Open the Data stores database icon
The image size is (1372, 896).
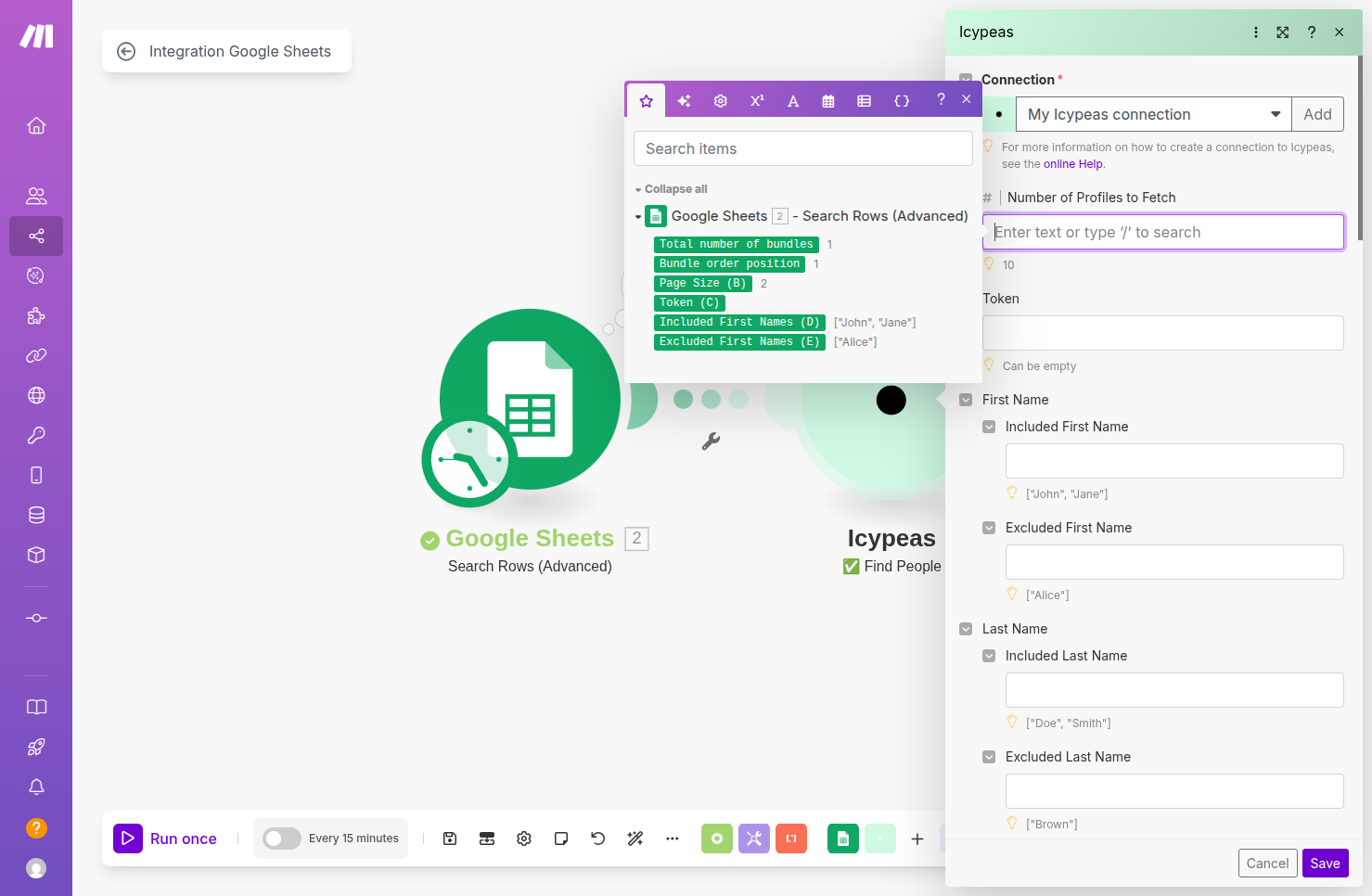point(36,515)
